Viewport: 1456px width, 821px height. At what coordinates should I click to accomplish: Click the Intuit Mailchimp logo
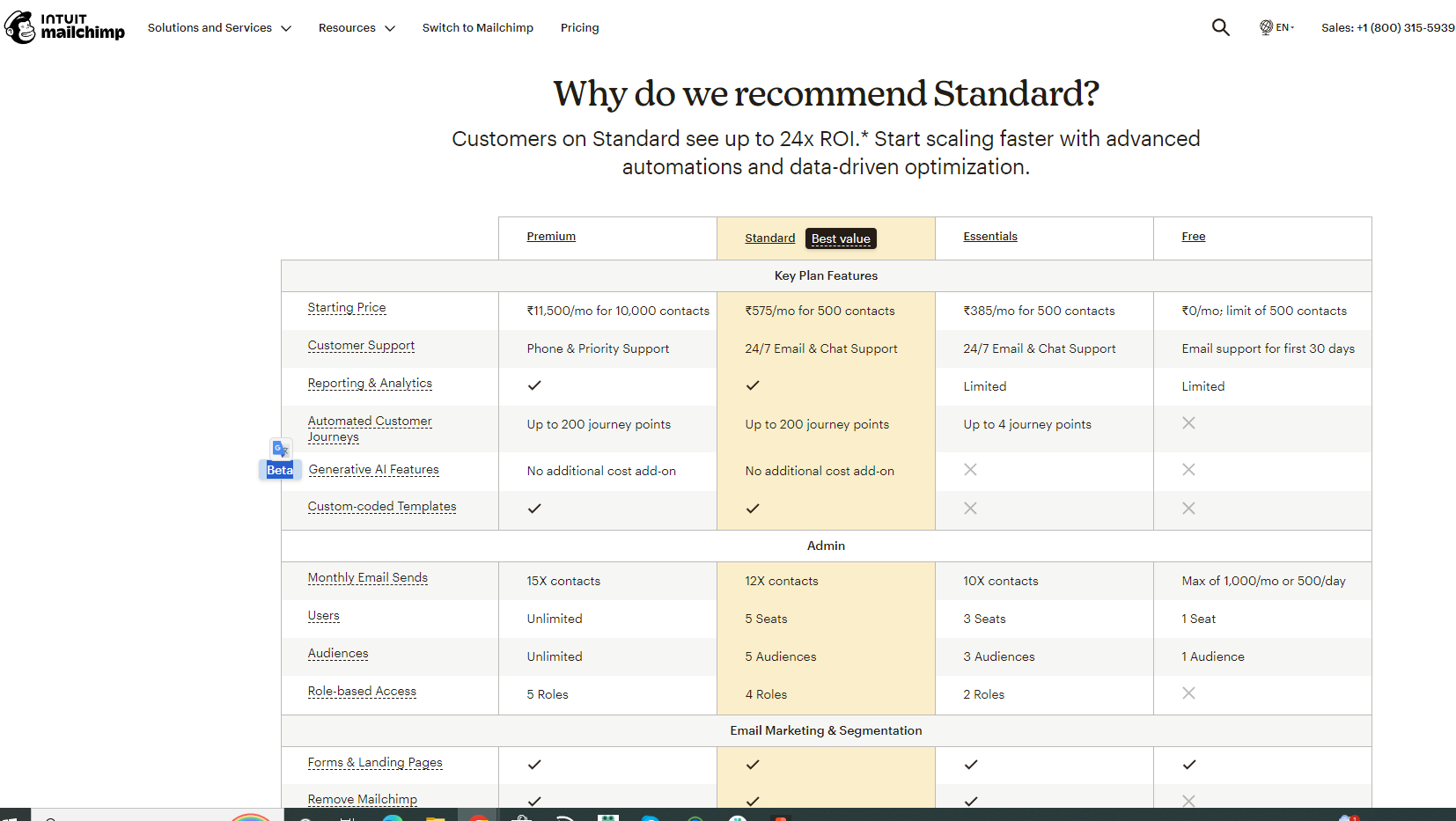point(64,27)
